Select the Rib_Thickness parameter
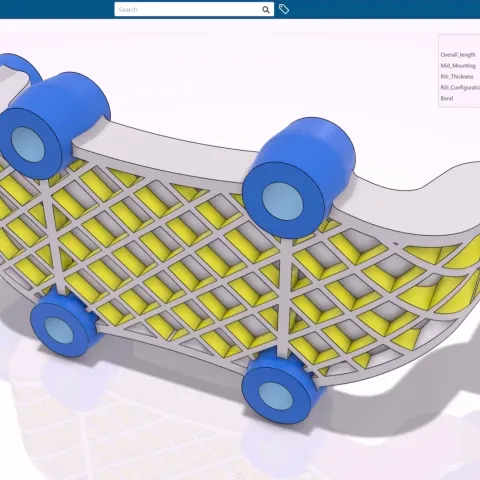Viewport: 480px width, 480px height. coord(457,77)
